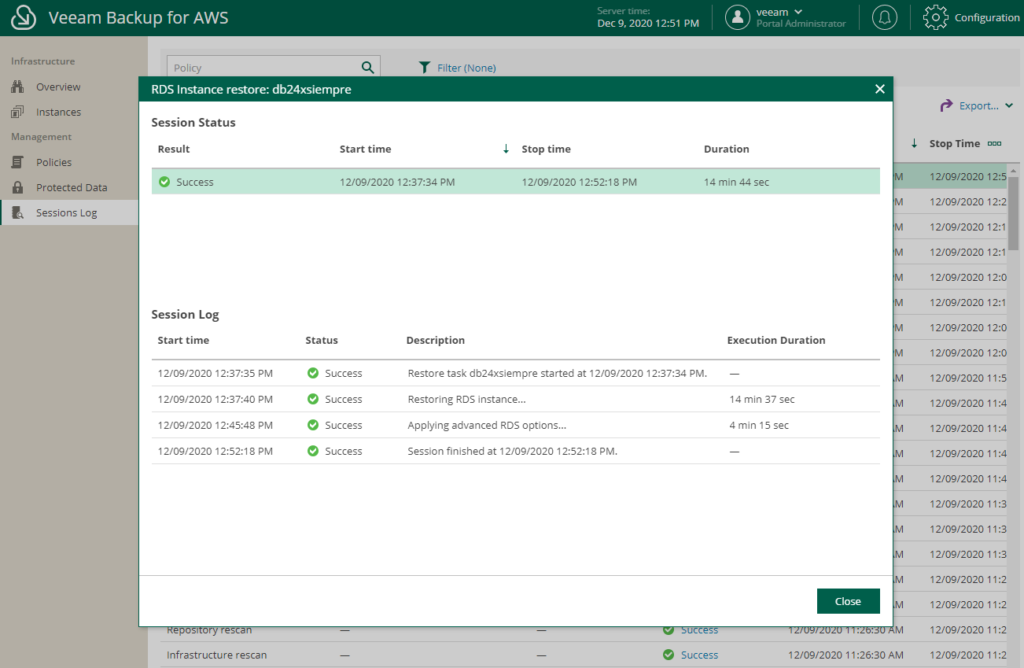
Task: Click the green Success icon in Session Status
Action: click(x=165, y=182)
